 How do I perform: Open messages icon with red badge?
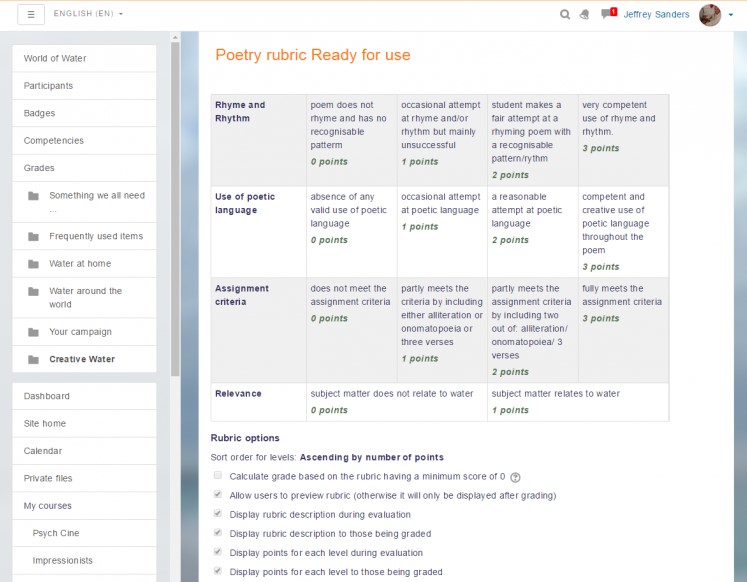coord(606,14)
